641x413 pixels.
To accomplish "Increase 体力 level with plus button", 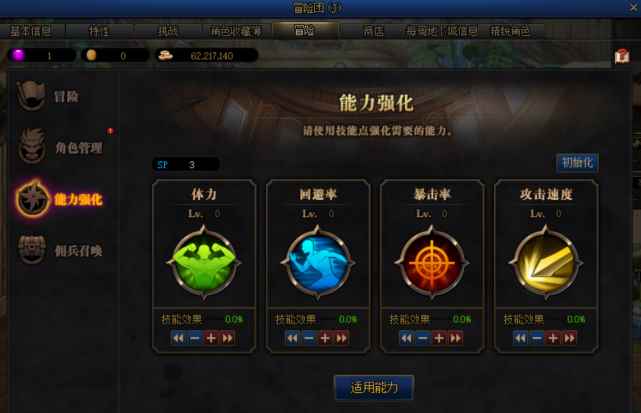I will (211, 338).
